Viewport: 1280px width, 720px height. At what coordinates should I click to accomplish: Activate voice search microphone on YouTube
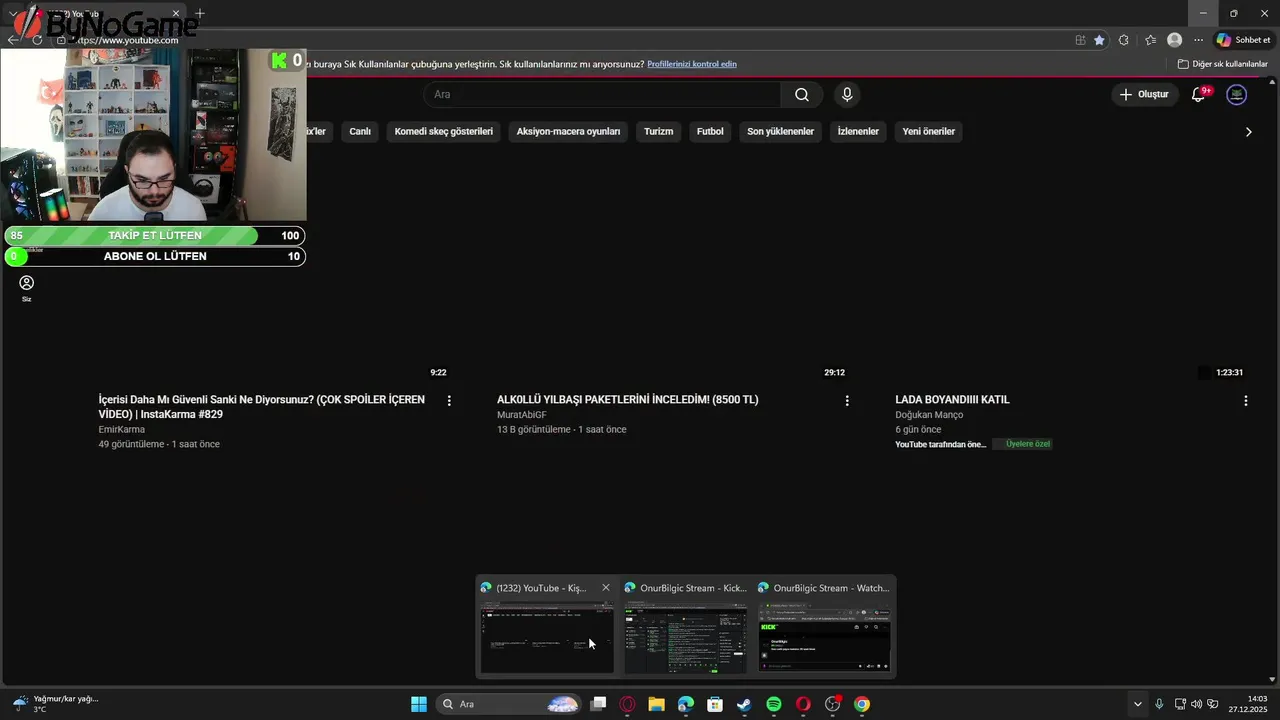coord(847,94)
